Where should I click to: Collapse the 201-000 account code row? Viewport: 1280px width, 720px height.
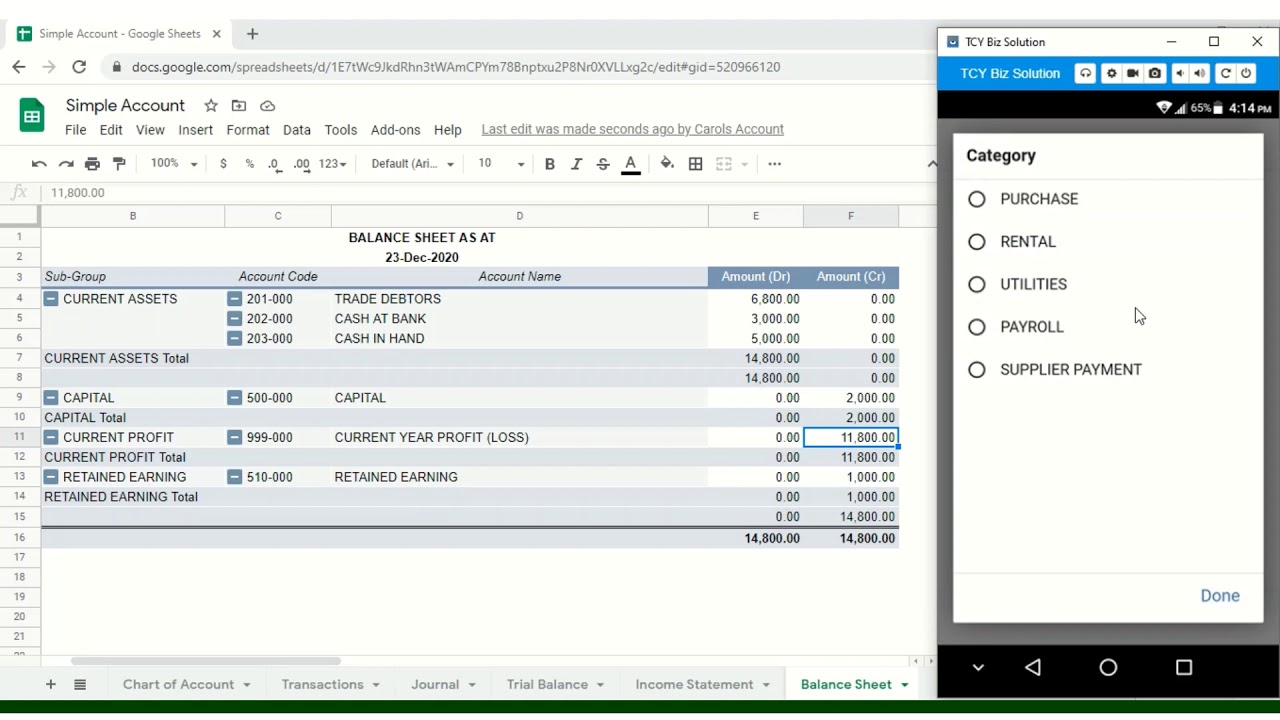(x=234, y=299)
